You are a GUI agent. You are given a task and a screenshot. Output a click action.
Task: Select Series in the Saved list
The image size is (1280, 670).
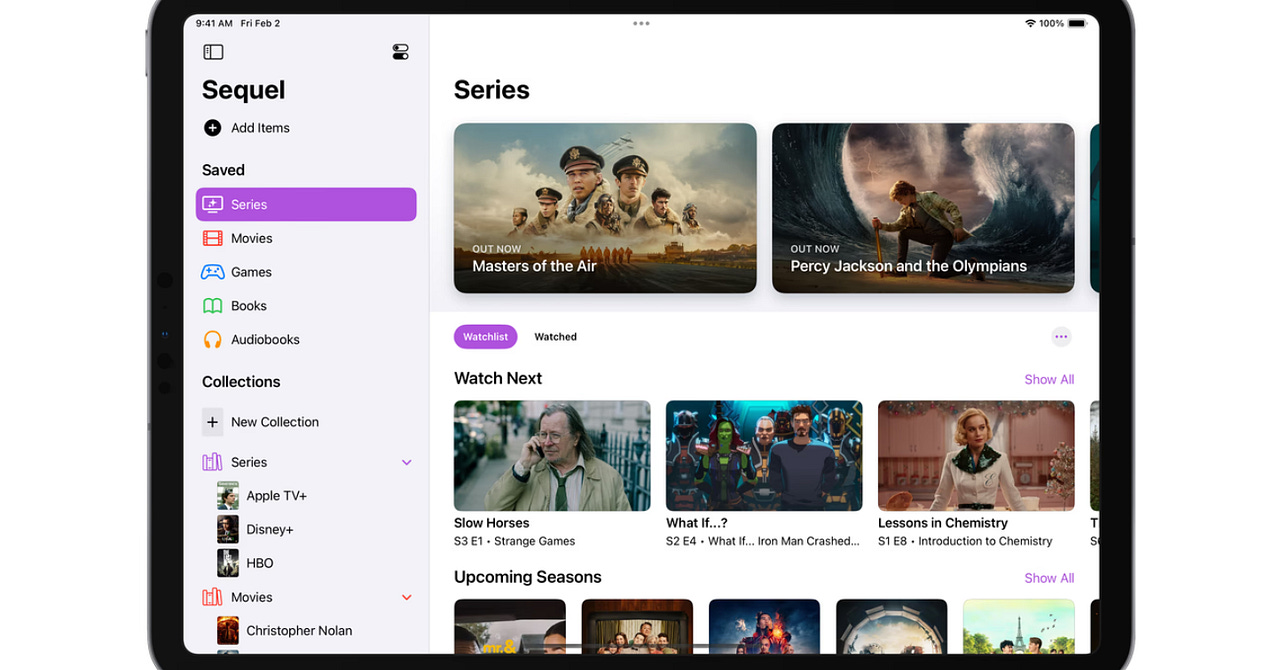coord(306,204)
